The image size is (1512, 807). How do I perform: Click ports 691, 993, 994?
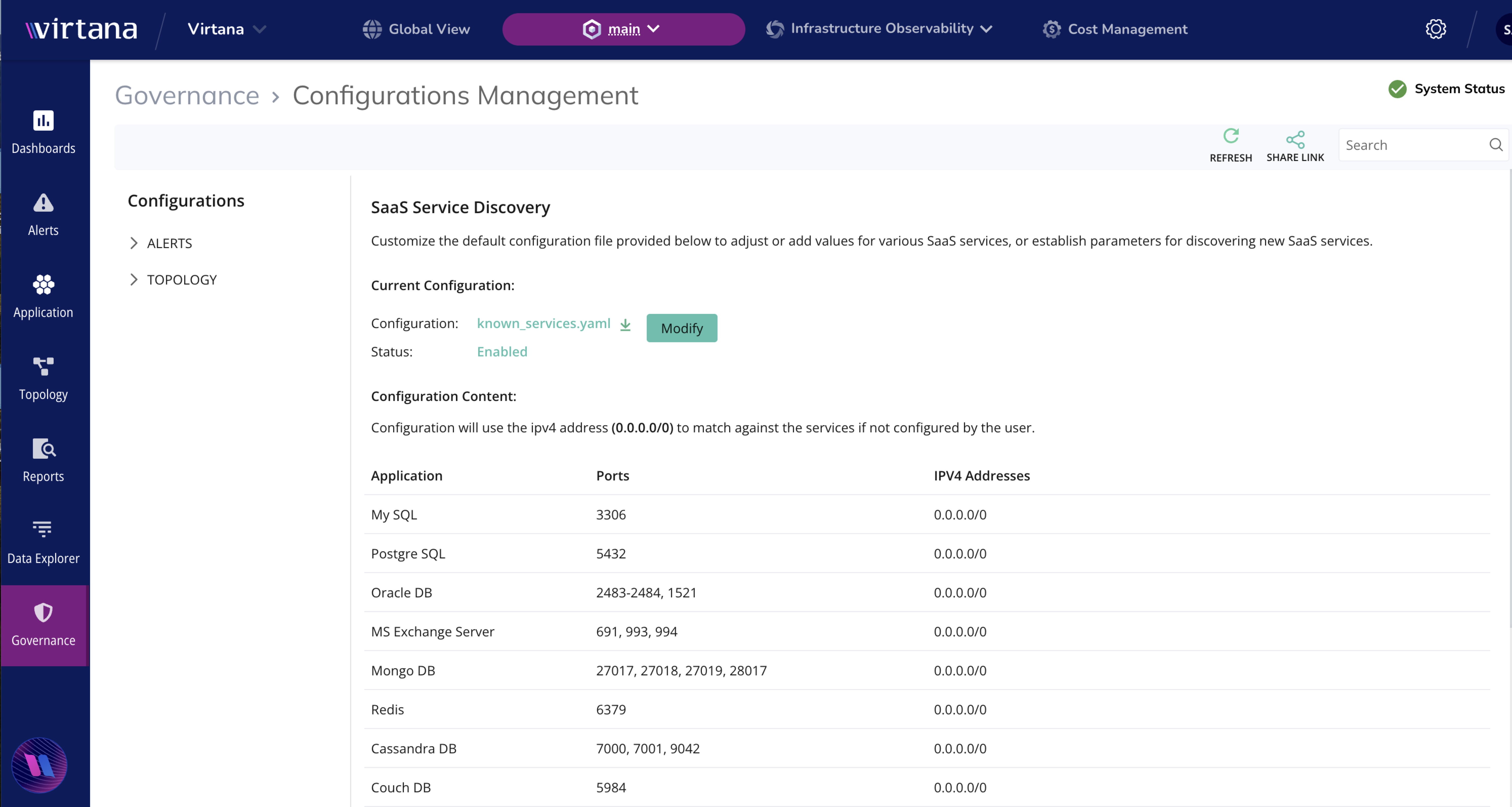636,632
